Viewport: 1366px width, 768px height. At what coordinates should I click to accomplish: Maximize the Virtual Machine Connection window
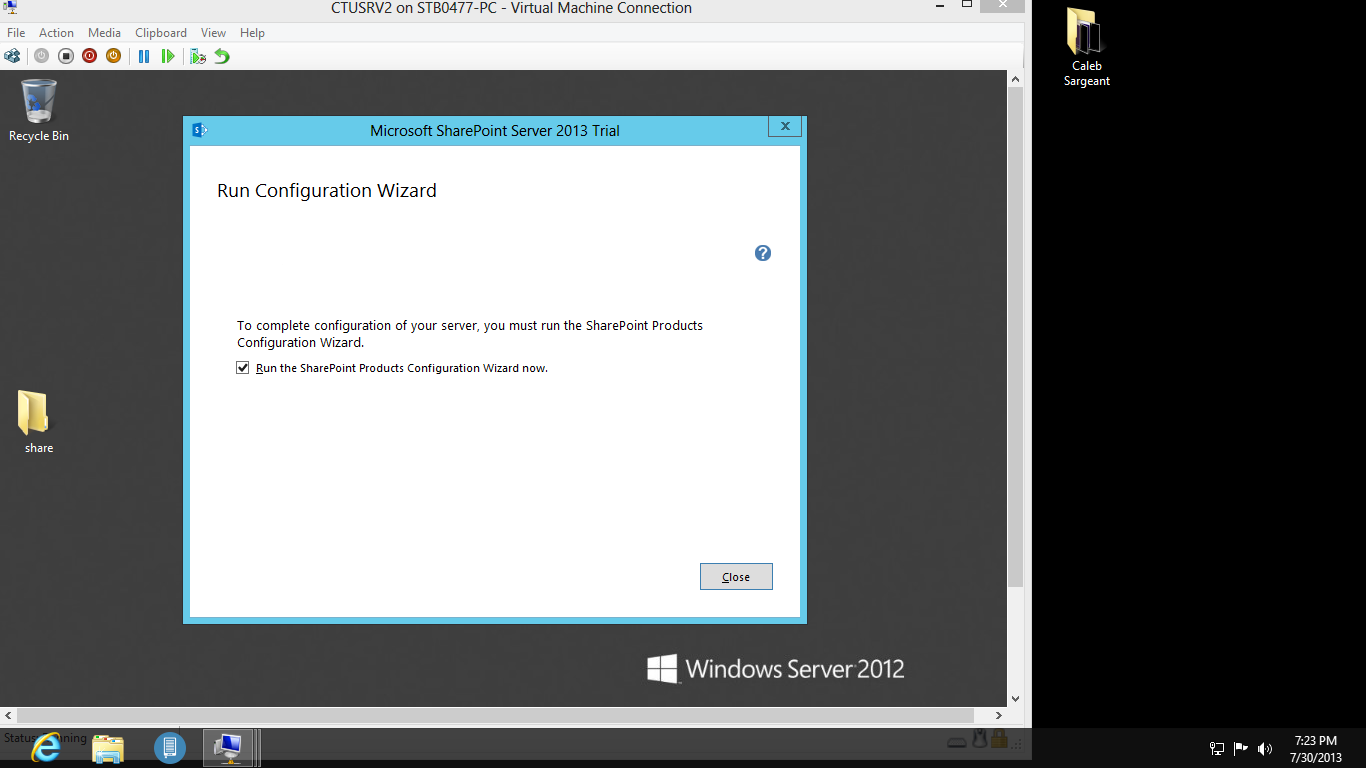click(967, 5)
